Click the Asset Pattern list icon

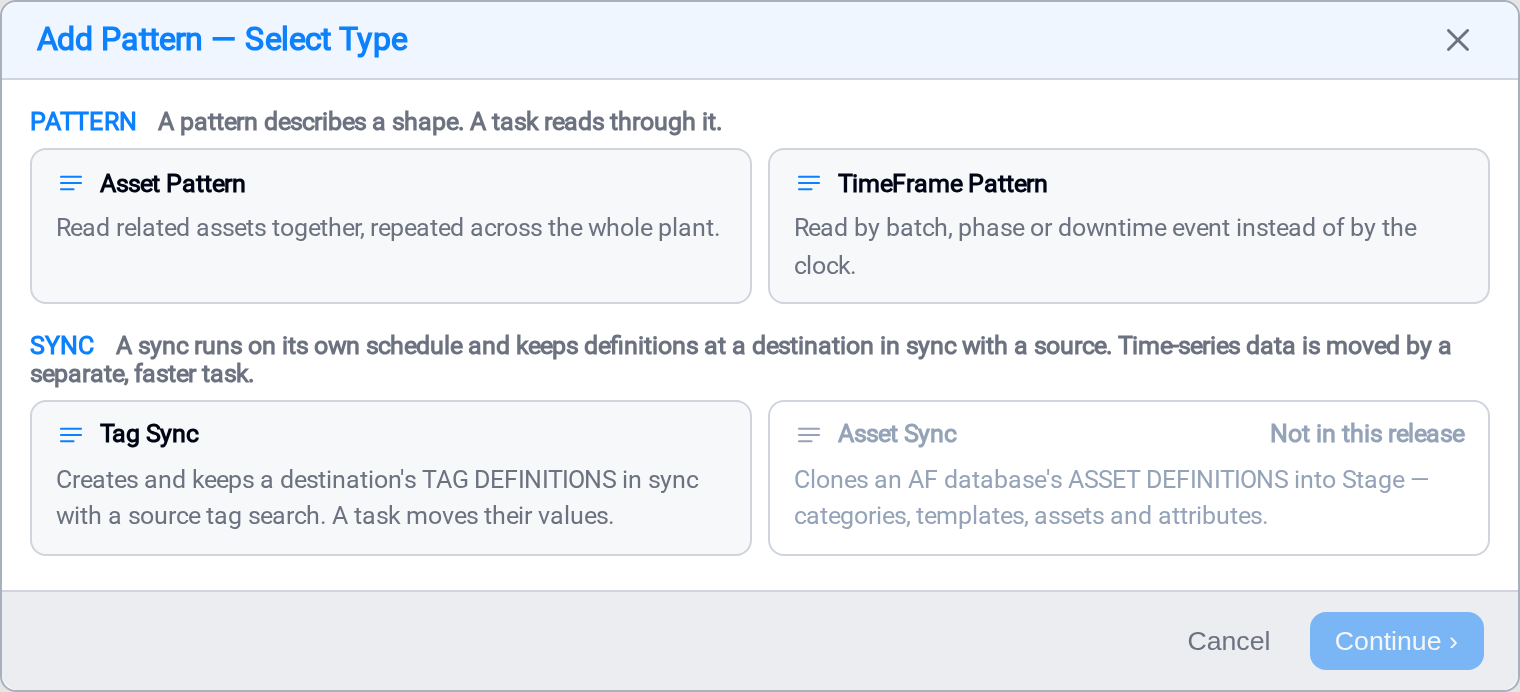click(x=71, y=184)
